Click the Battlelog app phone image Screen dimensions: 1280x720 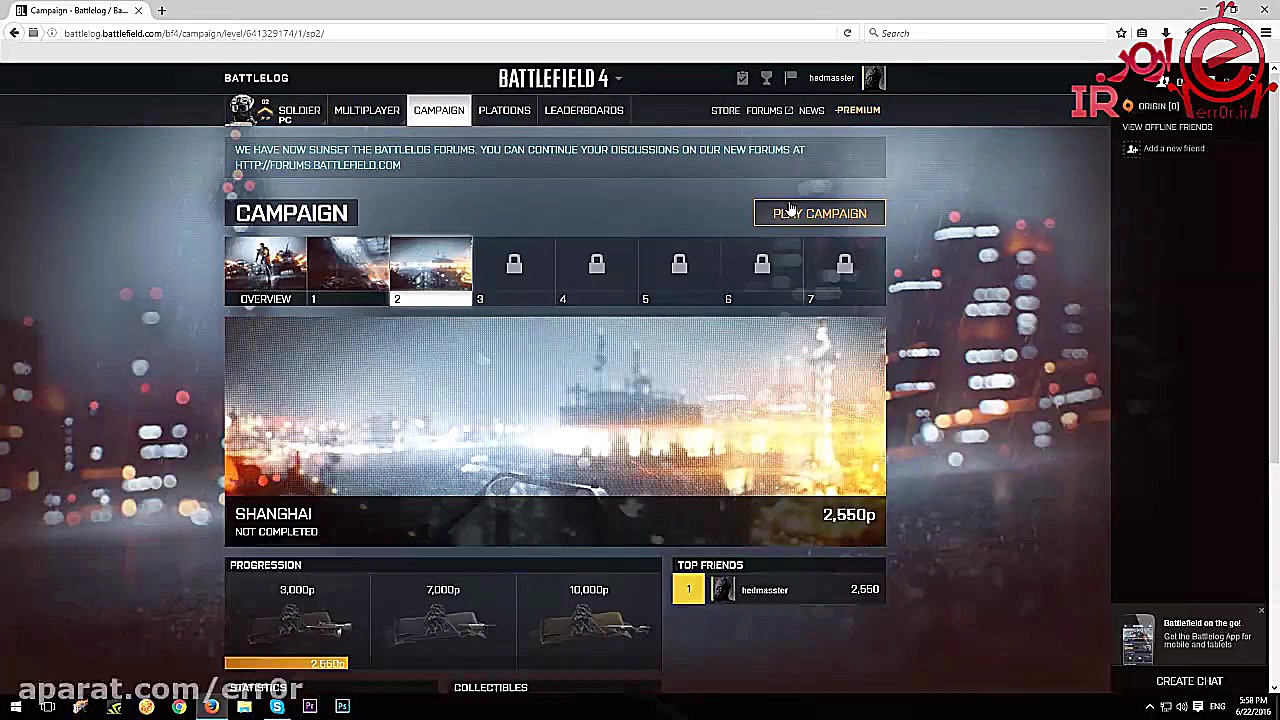coord(1138,640)
